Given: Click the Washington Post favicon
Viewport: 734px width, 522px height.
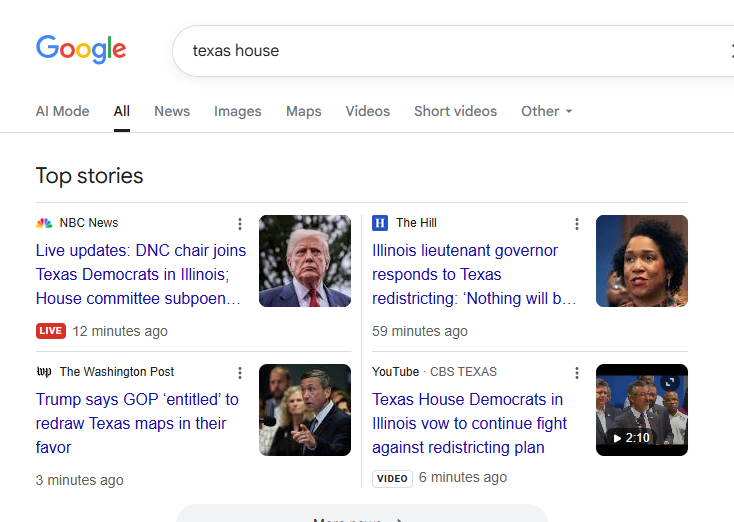Looking at the screenshot, I should tap(44, 372).
